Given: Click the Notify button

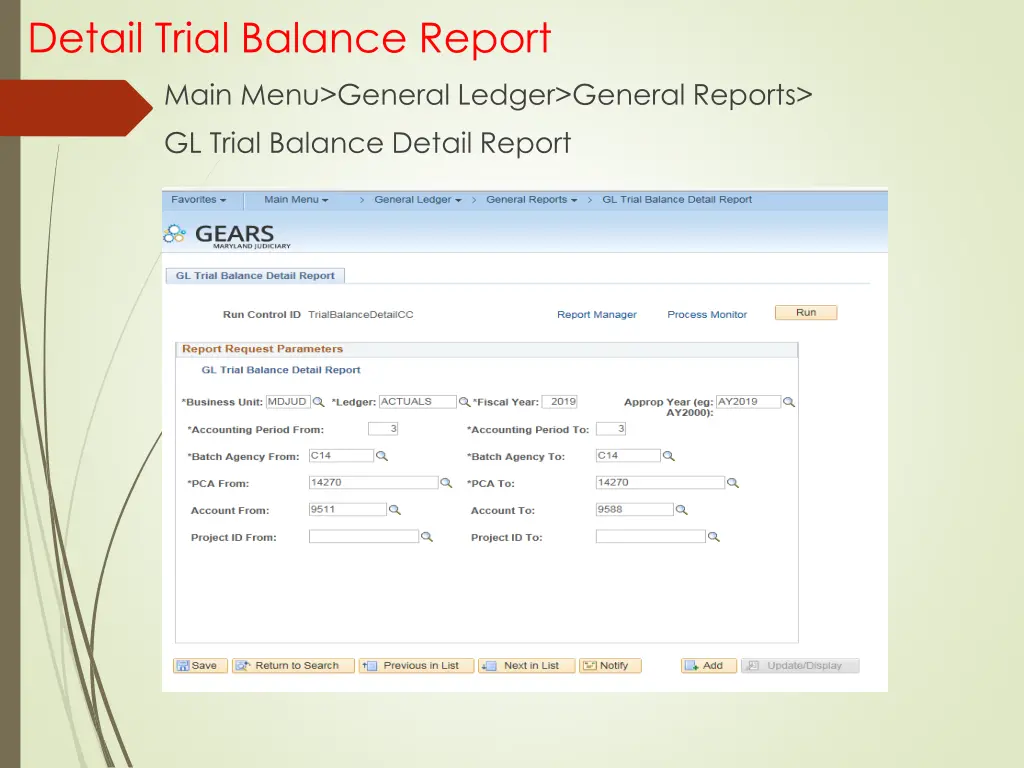Looking at the screenshot, I should tap(610, 665).
